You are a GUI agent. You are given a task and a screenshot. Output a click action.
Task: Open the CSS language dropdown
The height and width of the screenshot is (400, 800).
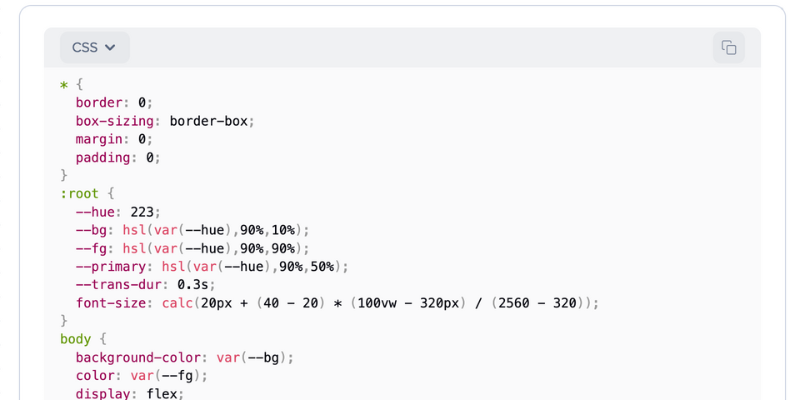(x=94, y=47)
